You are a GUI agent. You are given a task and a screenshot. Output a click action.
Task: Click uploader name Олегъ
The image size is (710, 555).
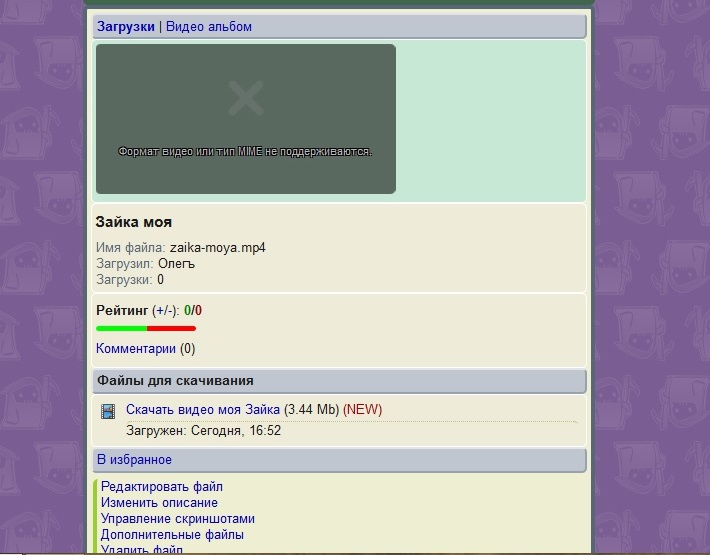(x=177, y=264)
